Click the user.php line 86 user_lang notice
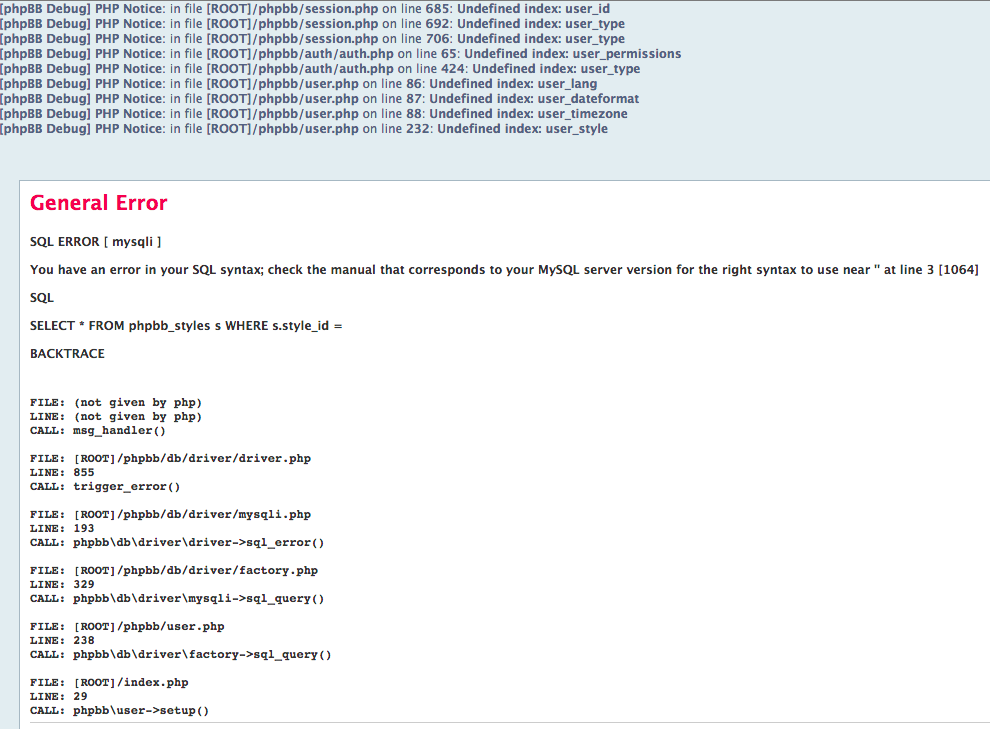 pyautogui.click(x=299, y=84)
